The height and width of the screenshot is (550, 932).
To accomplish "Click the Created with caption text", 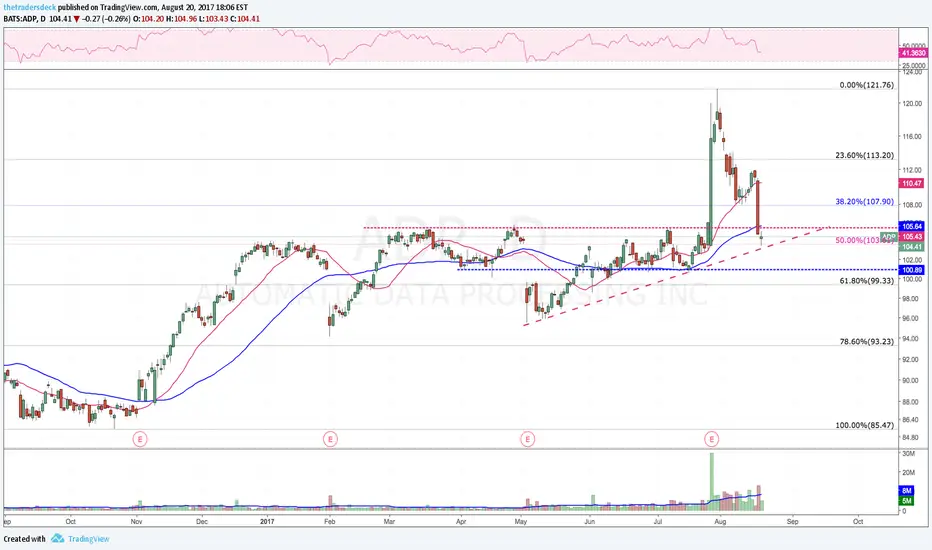I will 24,539.
